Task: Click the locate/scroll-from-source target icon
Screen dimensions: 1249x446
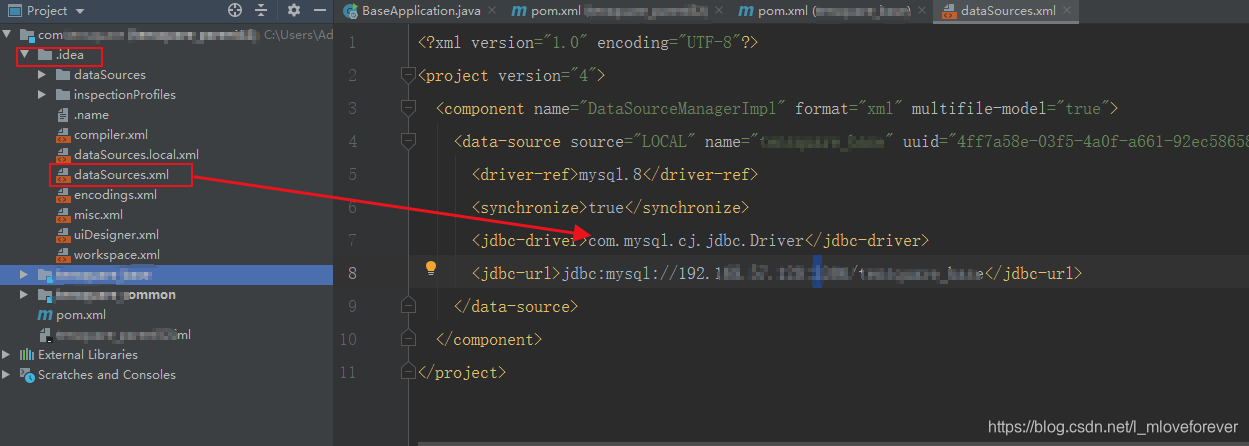Action: coord(235,11)
